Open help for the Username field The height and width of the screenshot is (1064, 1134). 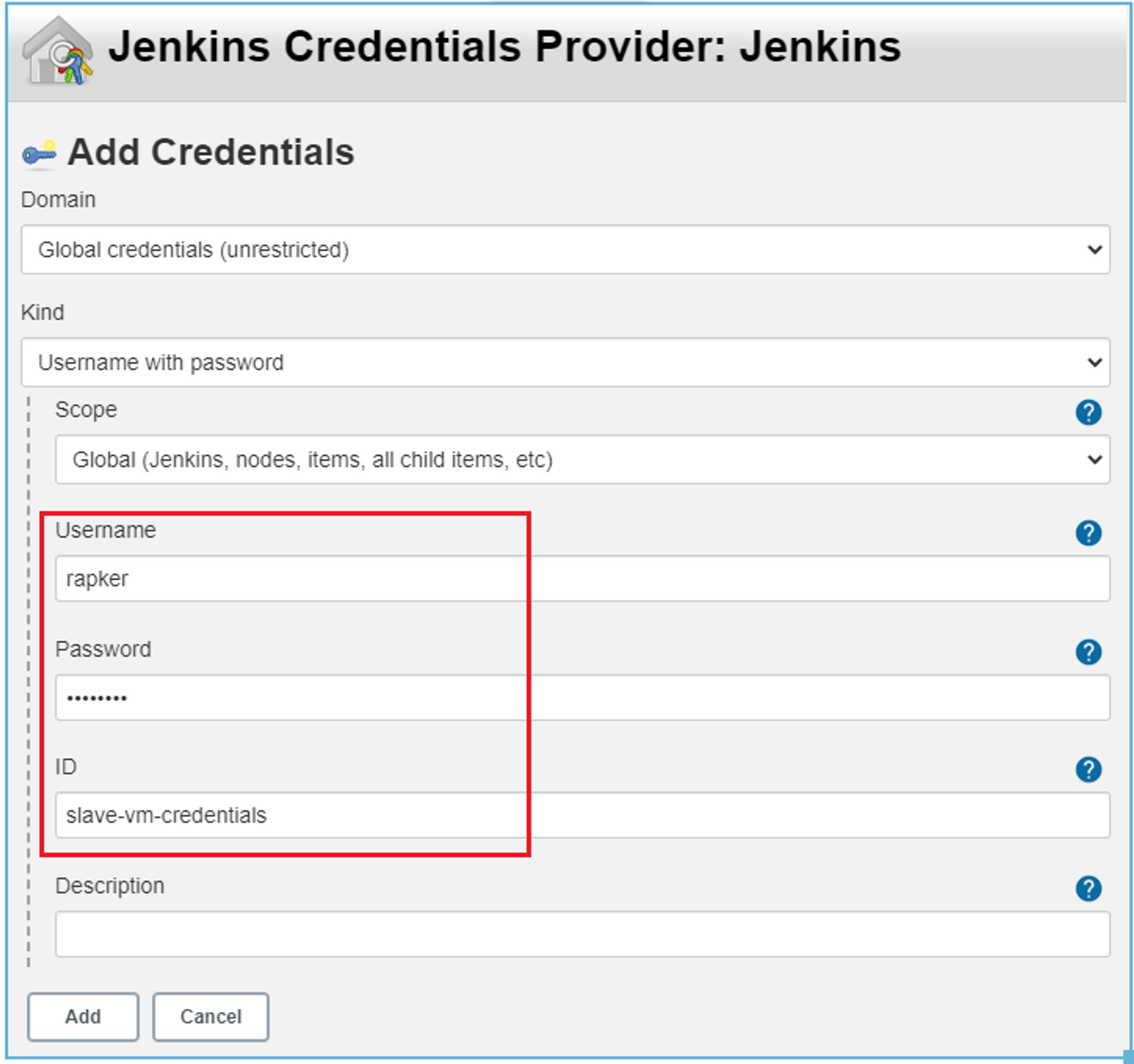(1088, 532)
